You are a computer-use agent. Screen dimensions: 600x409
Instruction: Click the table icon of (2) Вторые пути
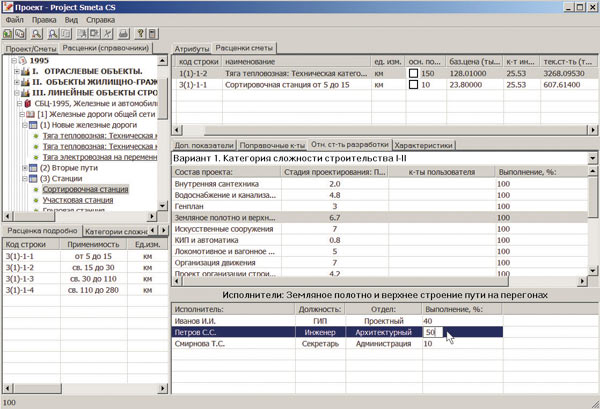click(33, 168)
